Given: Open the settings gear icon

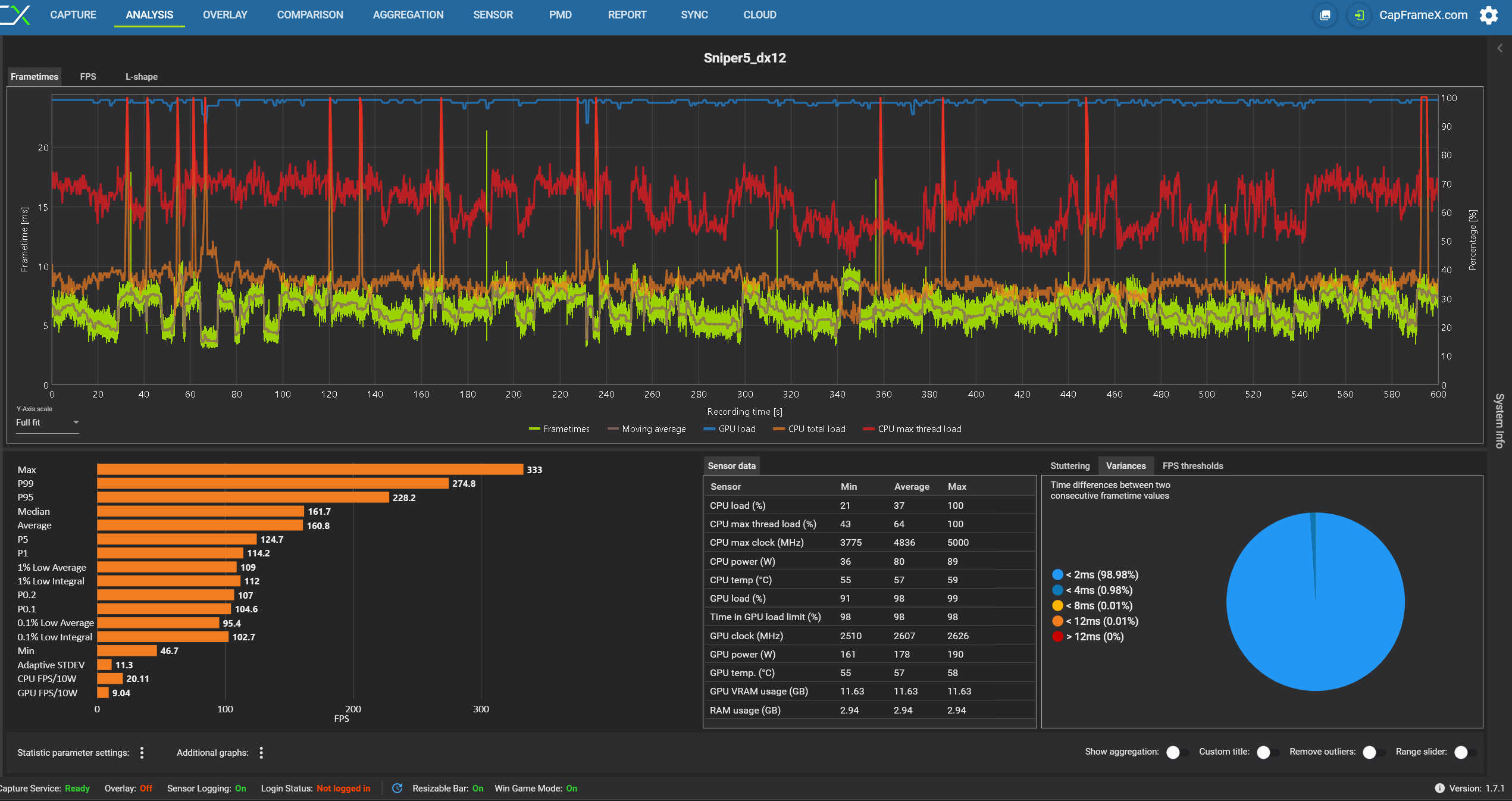Looking at the screenshot, I should [x=1489, y=15].
